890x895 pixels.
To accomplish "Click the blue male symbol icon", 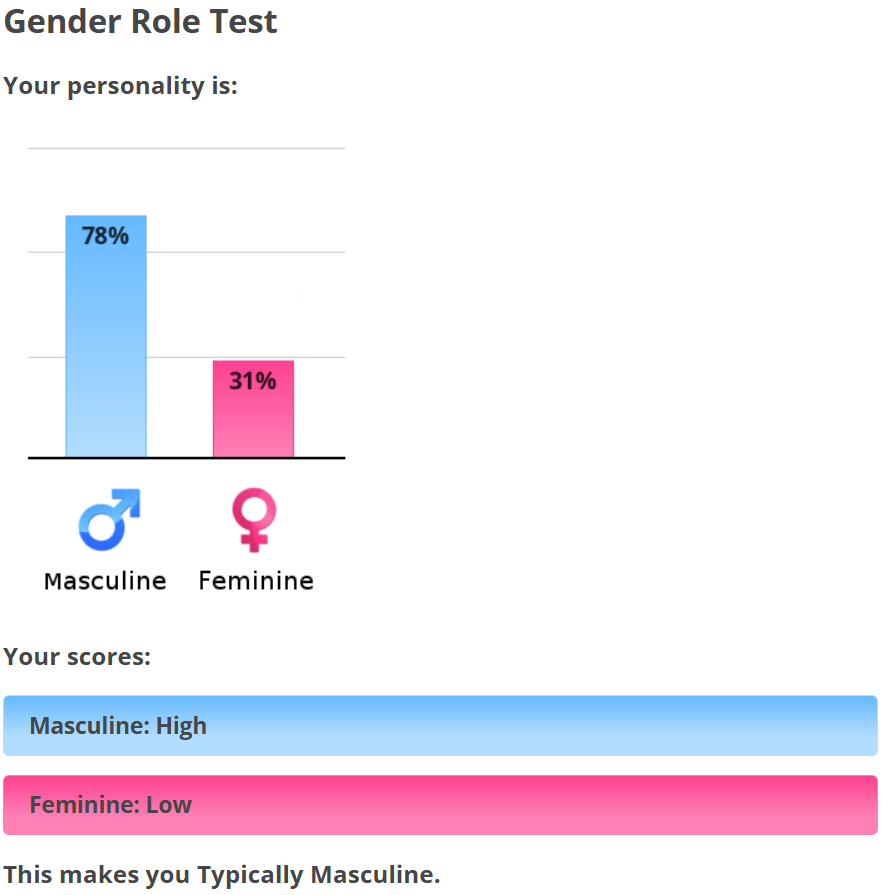I will coord(109,519).
